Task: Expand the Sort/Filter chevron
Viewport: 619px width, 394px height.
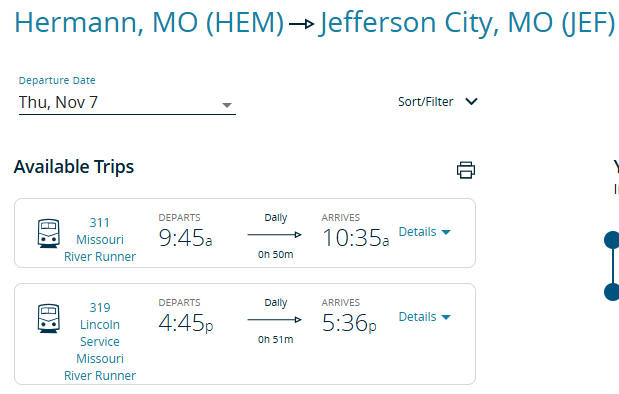Action: point(471,101)
